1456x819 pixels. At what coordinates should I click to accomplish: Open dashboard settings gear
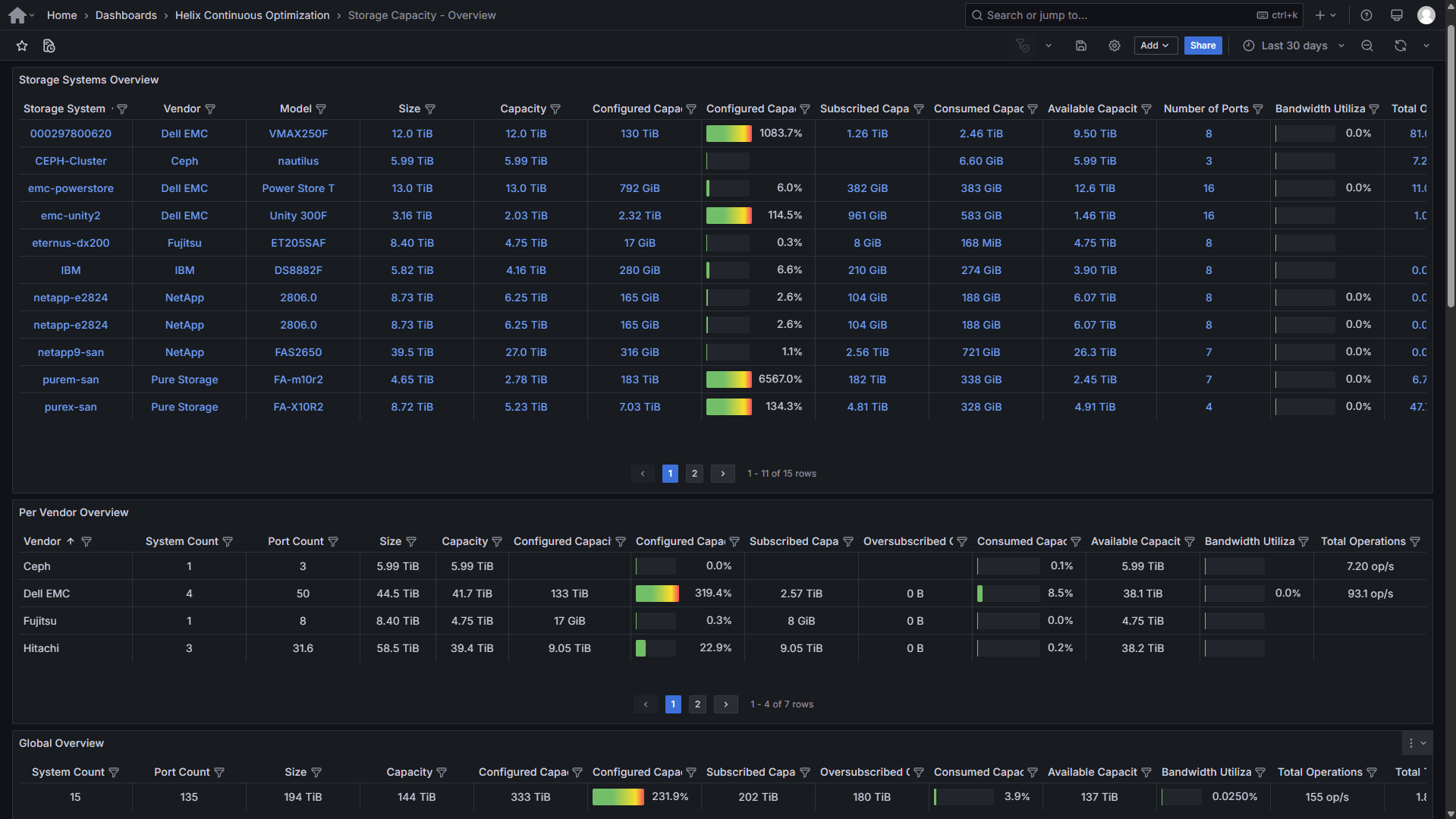coord(1114,46)
